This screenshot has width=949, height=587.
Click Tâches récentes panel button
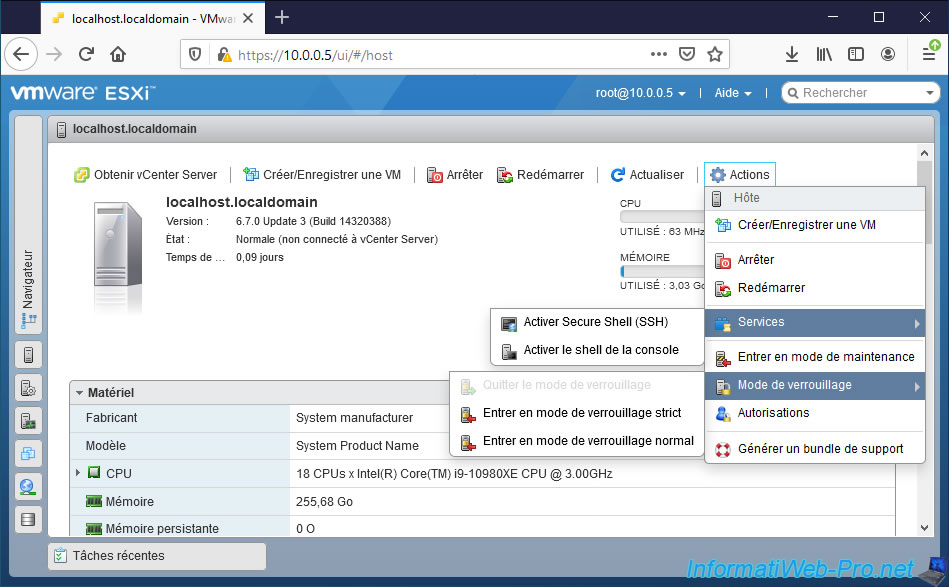pos(156,556)
